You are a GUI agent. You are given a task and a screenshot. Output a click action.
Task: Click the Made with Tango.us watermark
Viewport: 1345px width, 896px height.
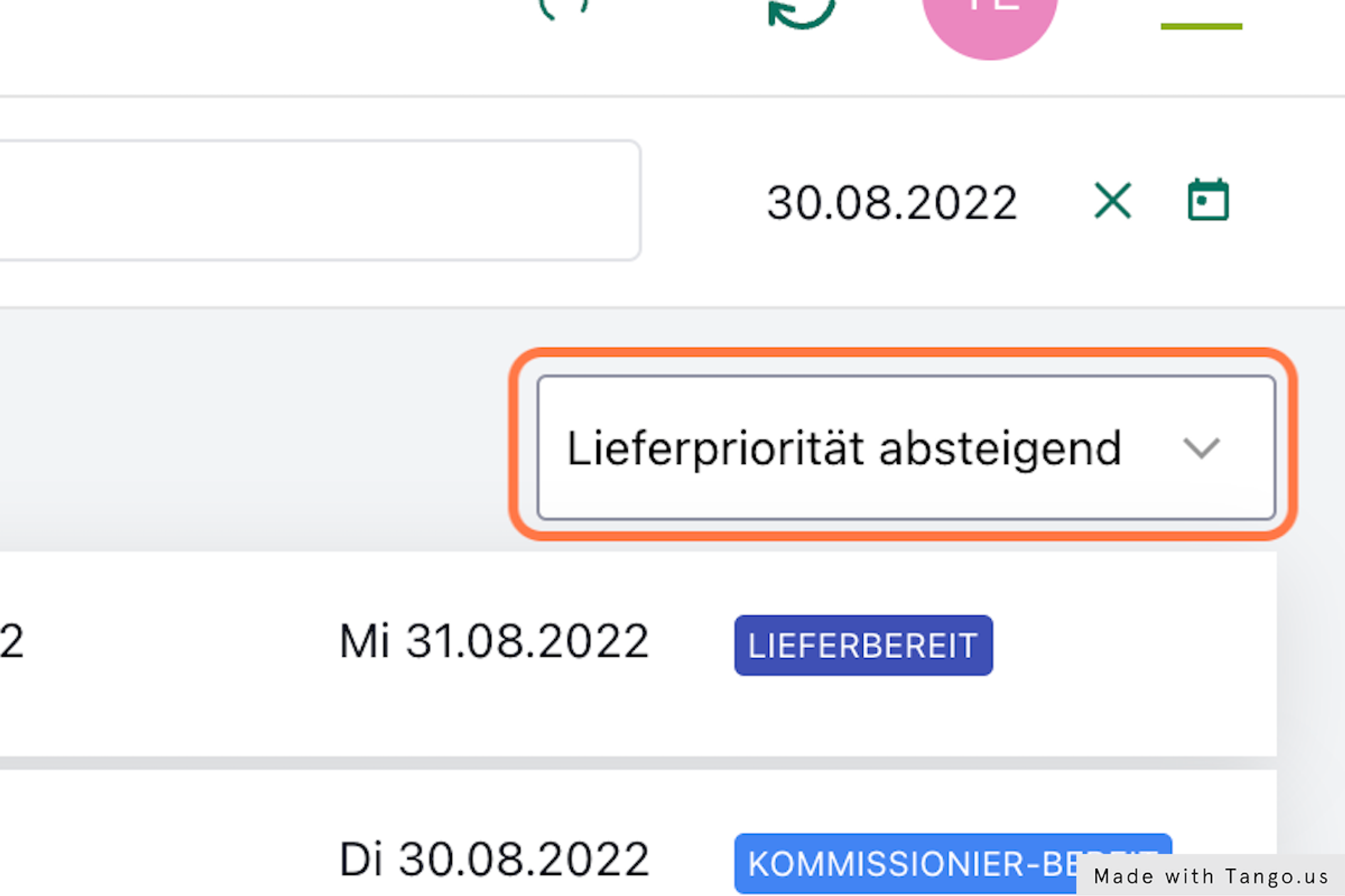point(1210,877)
